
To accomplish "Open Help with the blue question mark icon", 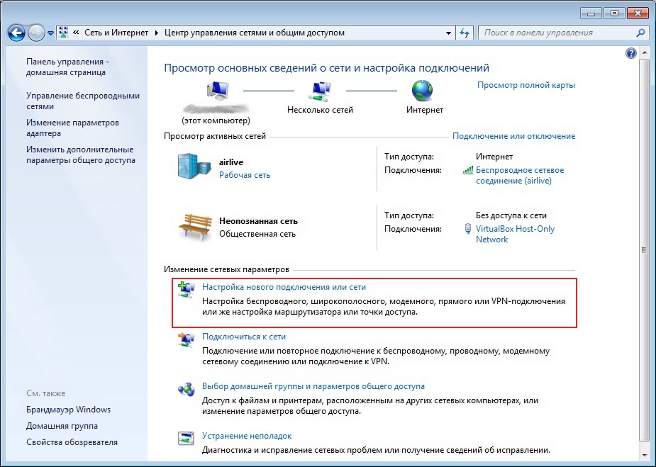I will [631, 53].
